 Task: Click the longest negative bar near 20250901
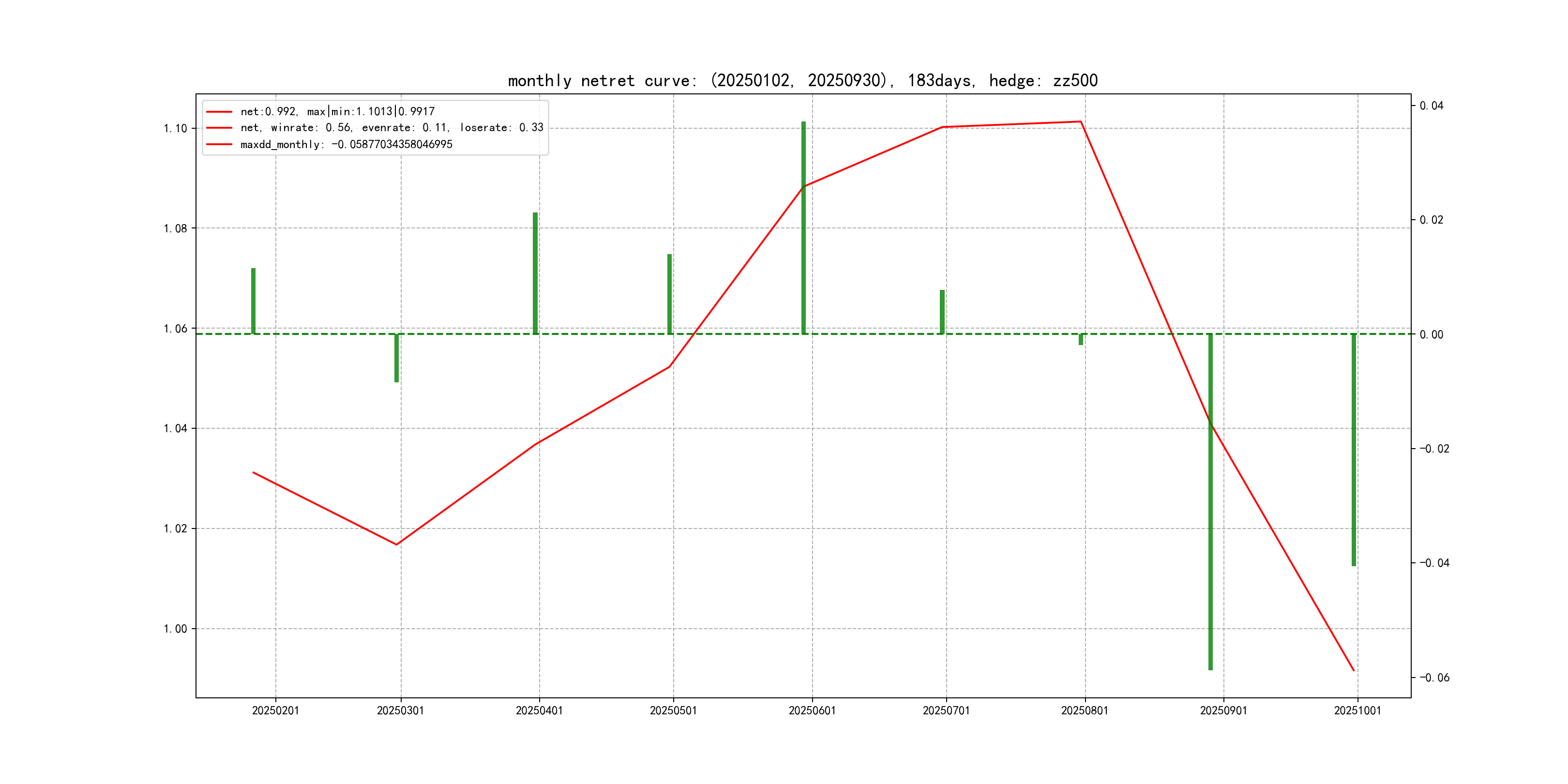(1210, 517)
